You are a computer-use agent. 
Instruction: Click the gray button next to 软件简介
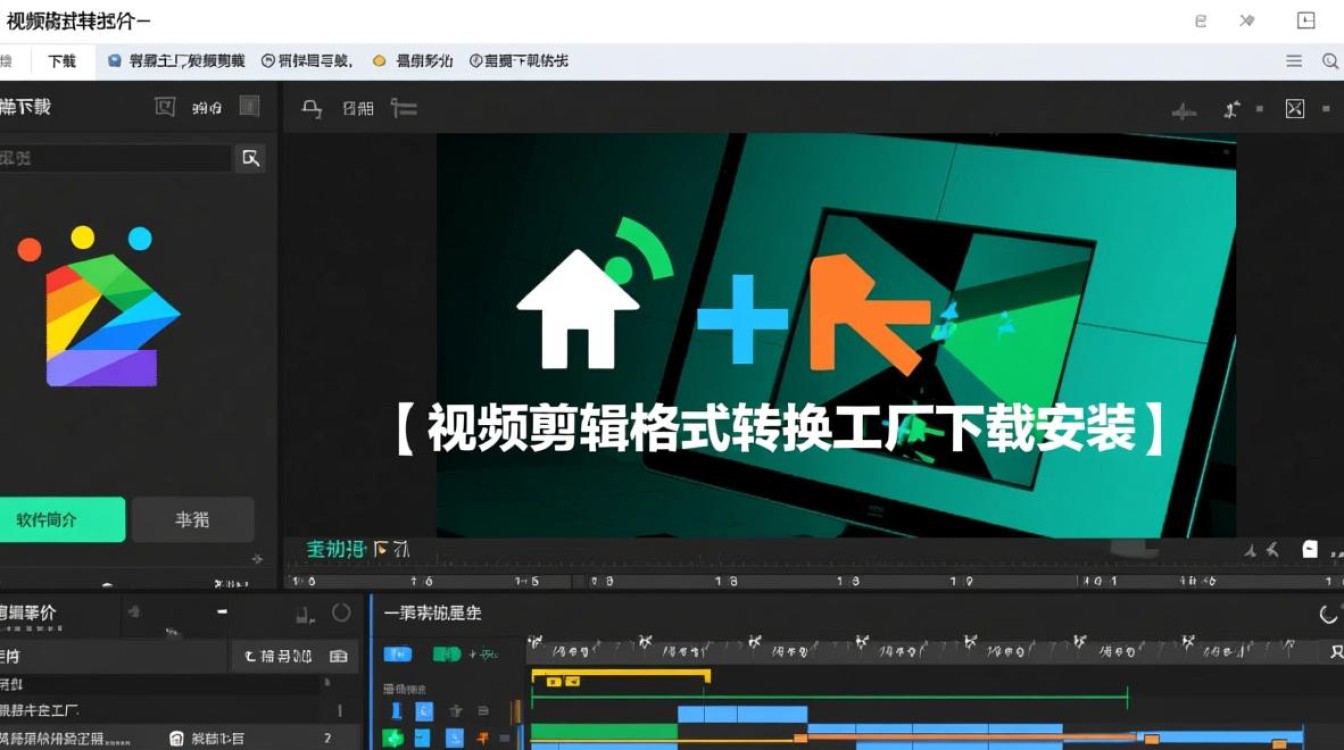pyautogui.click(x=193, y=519)
